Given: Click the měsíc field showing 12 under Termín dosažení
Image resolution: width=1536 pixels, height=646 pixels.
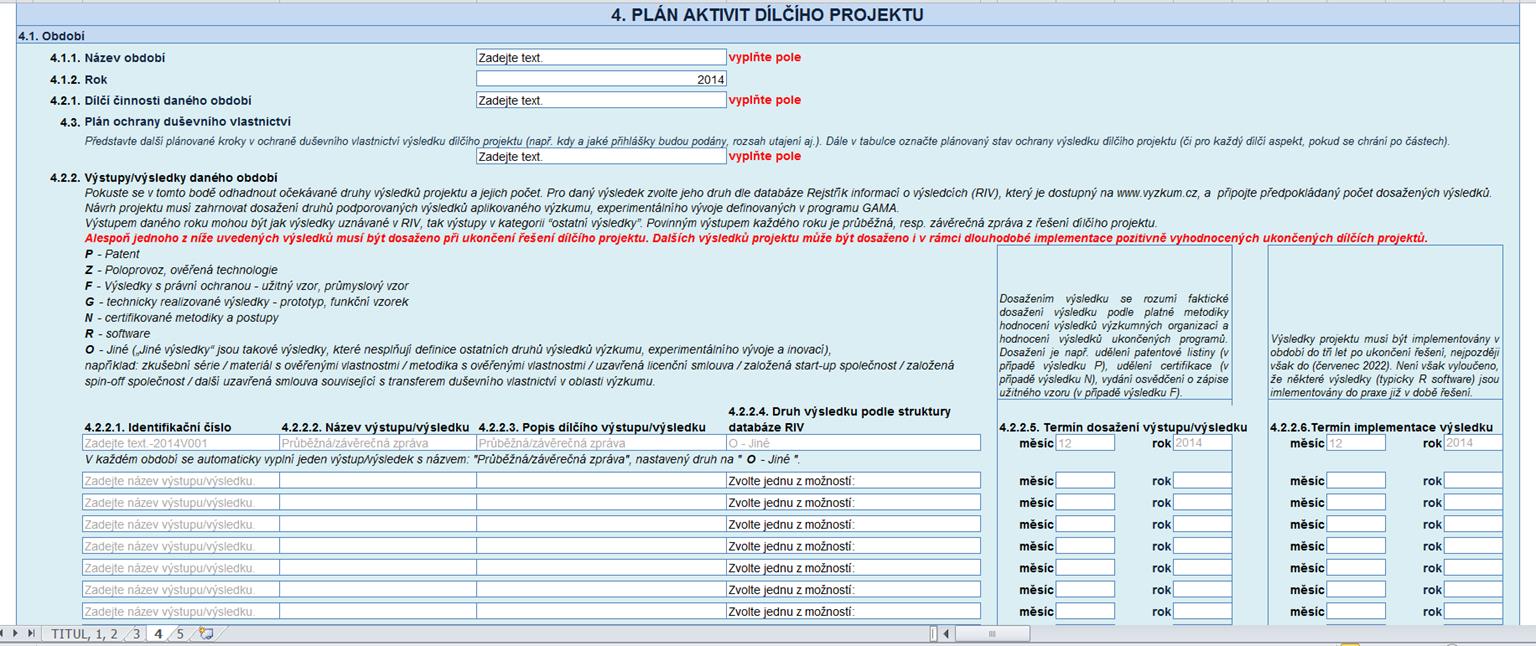Looking at the screenshot, I should click(1085, 443).
